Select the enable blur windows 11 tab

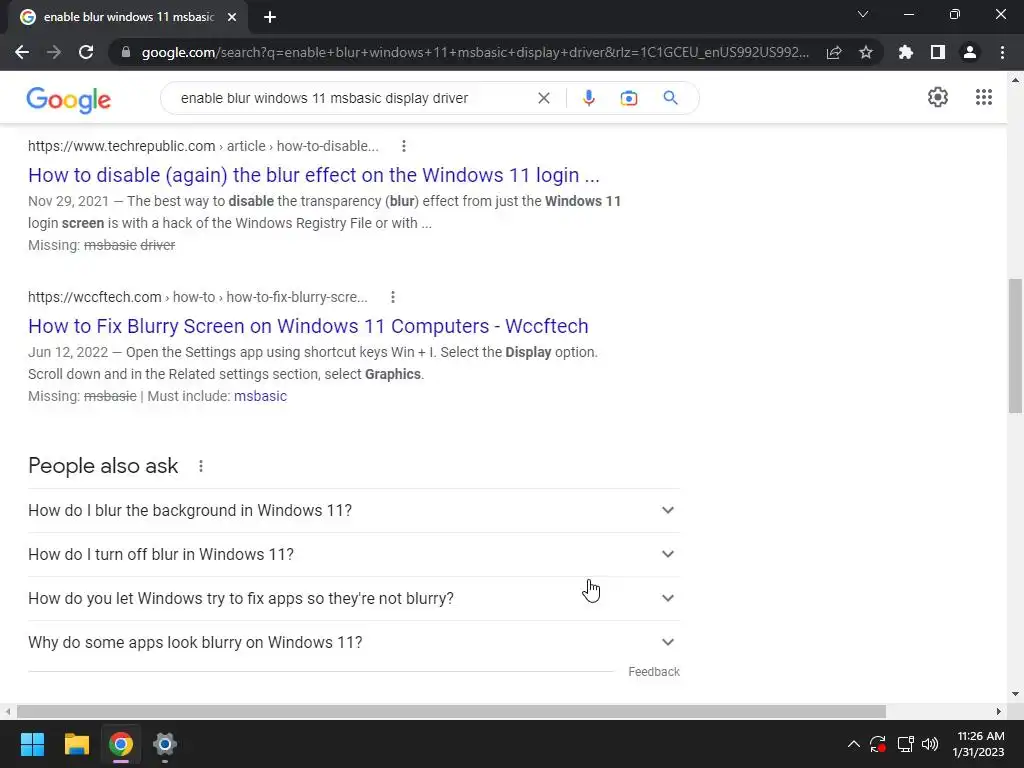pyautogui.click(x=128, y=18)
